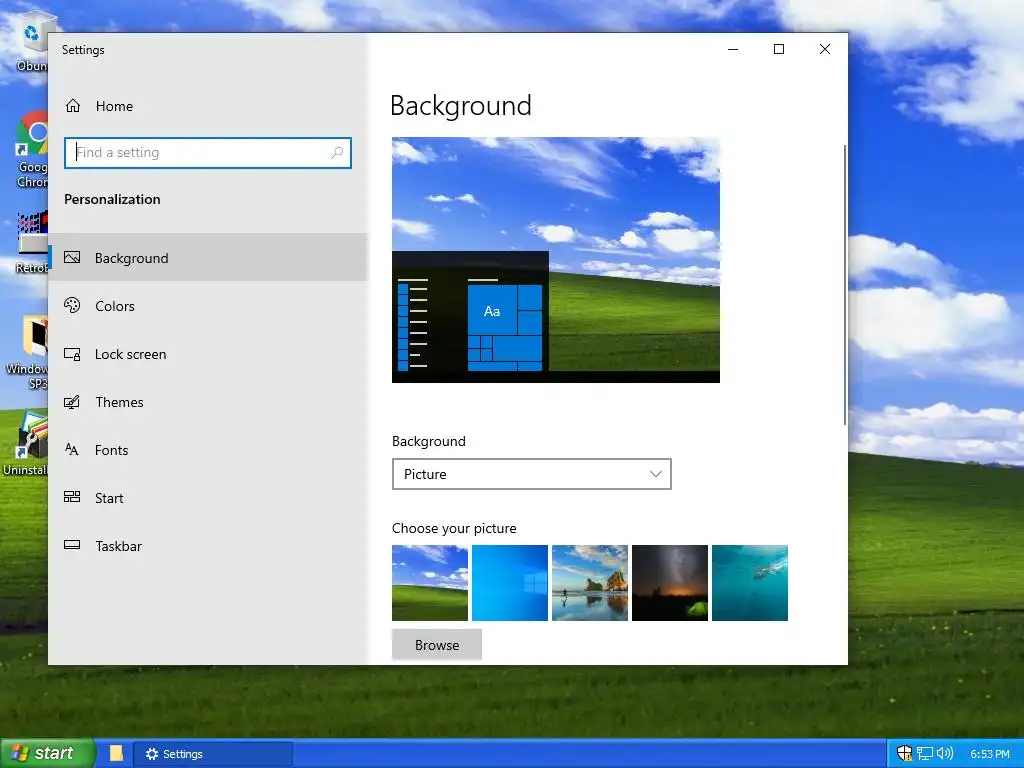Viewport: 1024px width, 768px height.
Task: Click the Background picture icon
Action: [72, 257]
